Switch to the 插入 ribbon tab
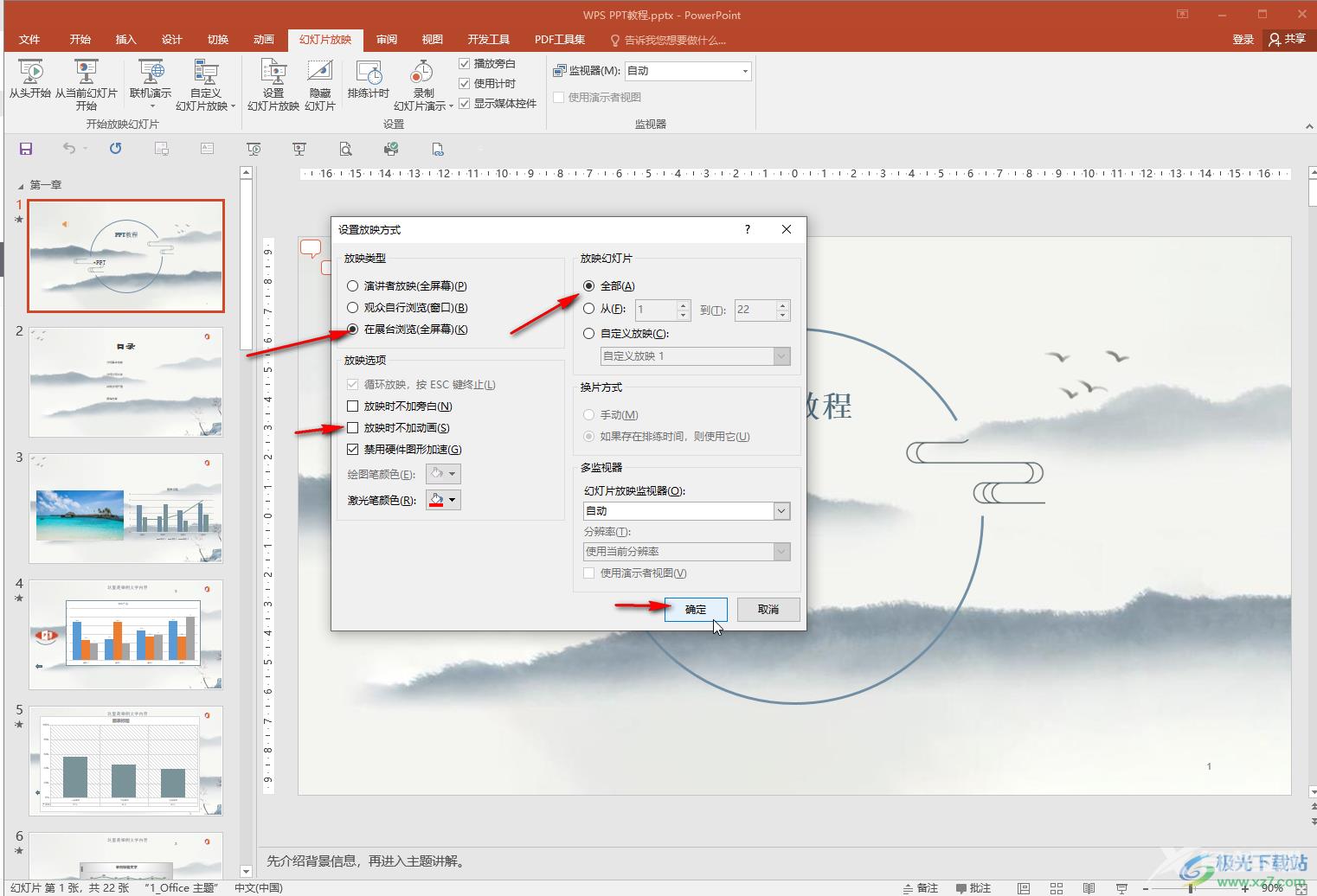The image size is (1317, 896). pyautogui.click(x=126, y=40)
